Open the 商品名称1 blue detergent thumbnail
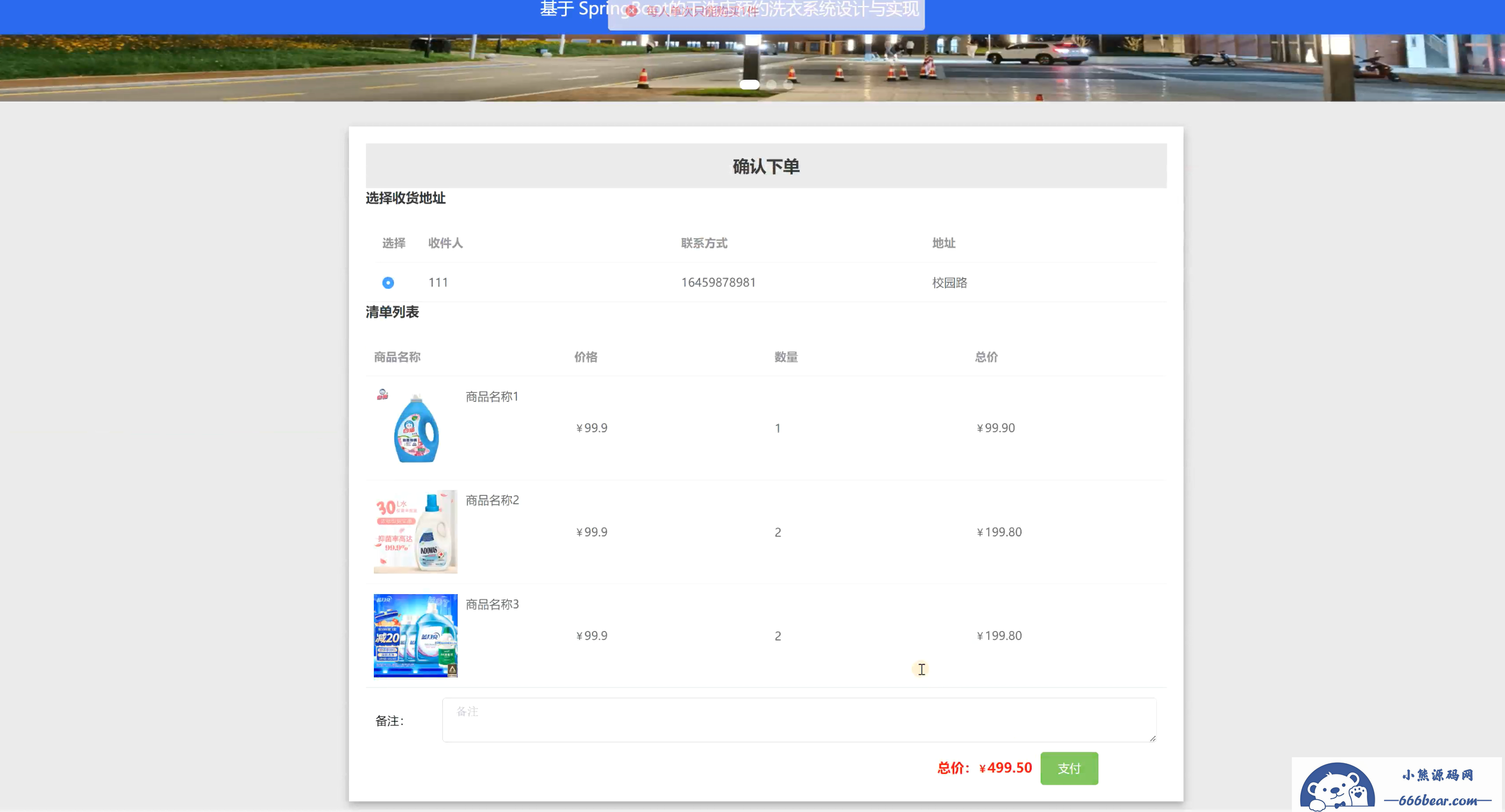This screenshot has height=812, width=1505. click(416, 427)
